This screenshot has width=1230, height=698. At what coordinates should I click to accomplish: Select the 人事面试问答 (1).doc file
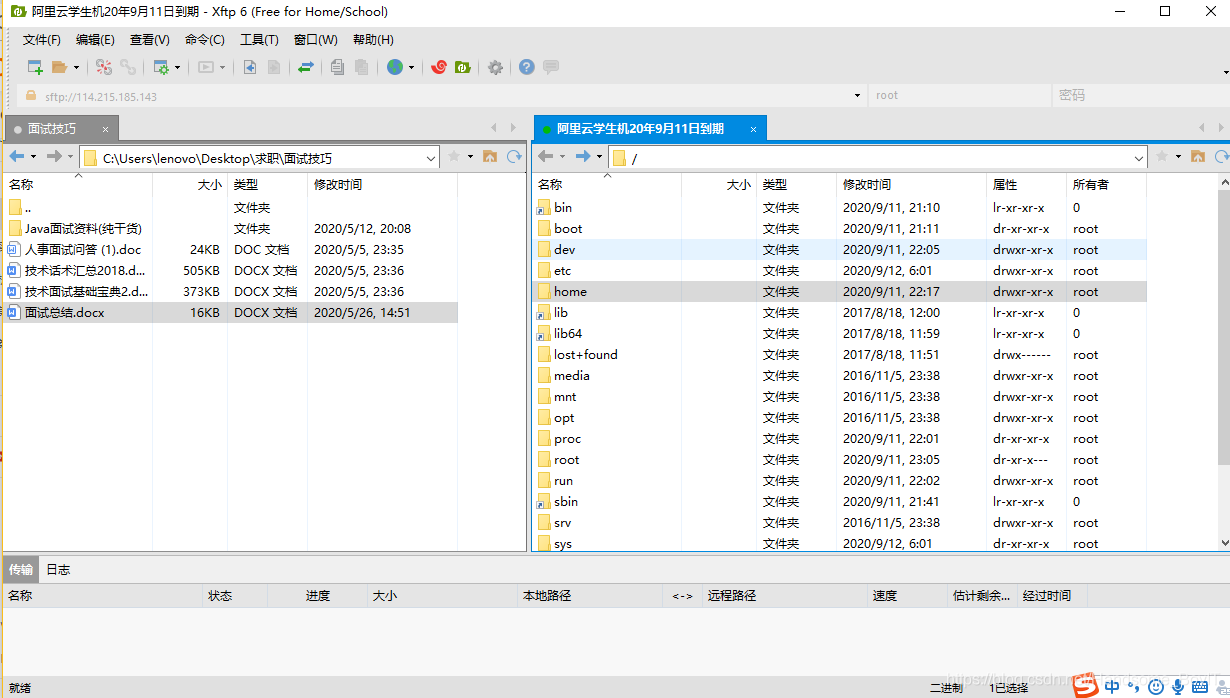(x=230, y=250)
